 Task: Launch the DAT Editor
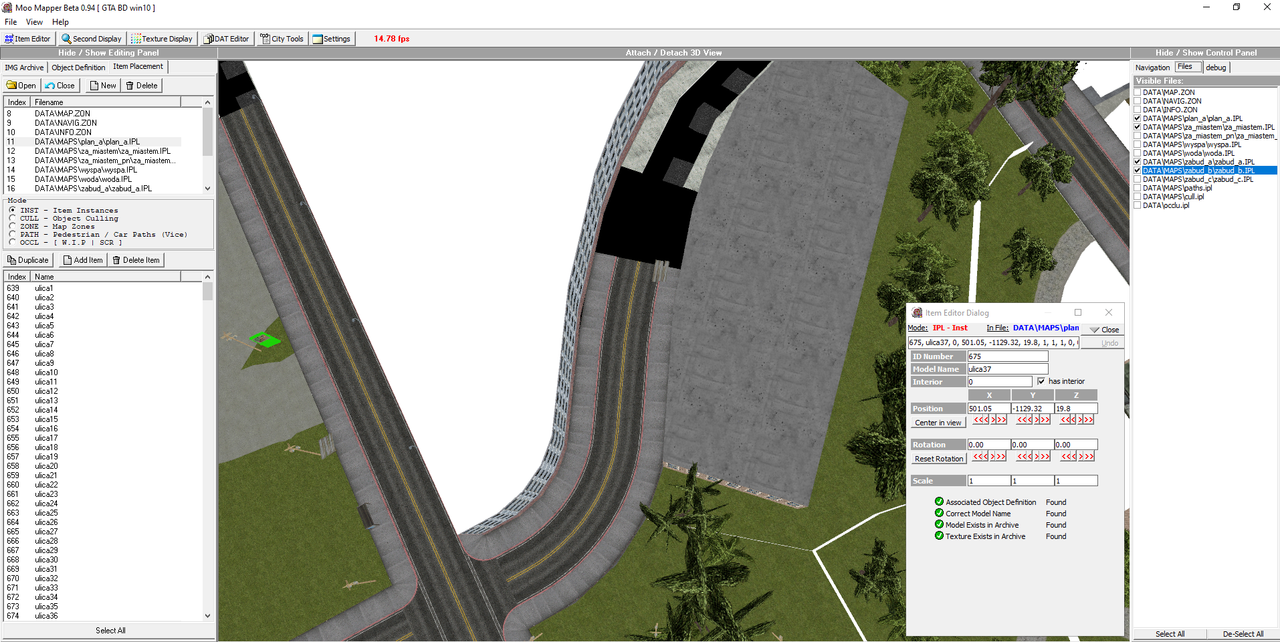[x=227, y=39]
